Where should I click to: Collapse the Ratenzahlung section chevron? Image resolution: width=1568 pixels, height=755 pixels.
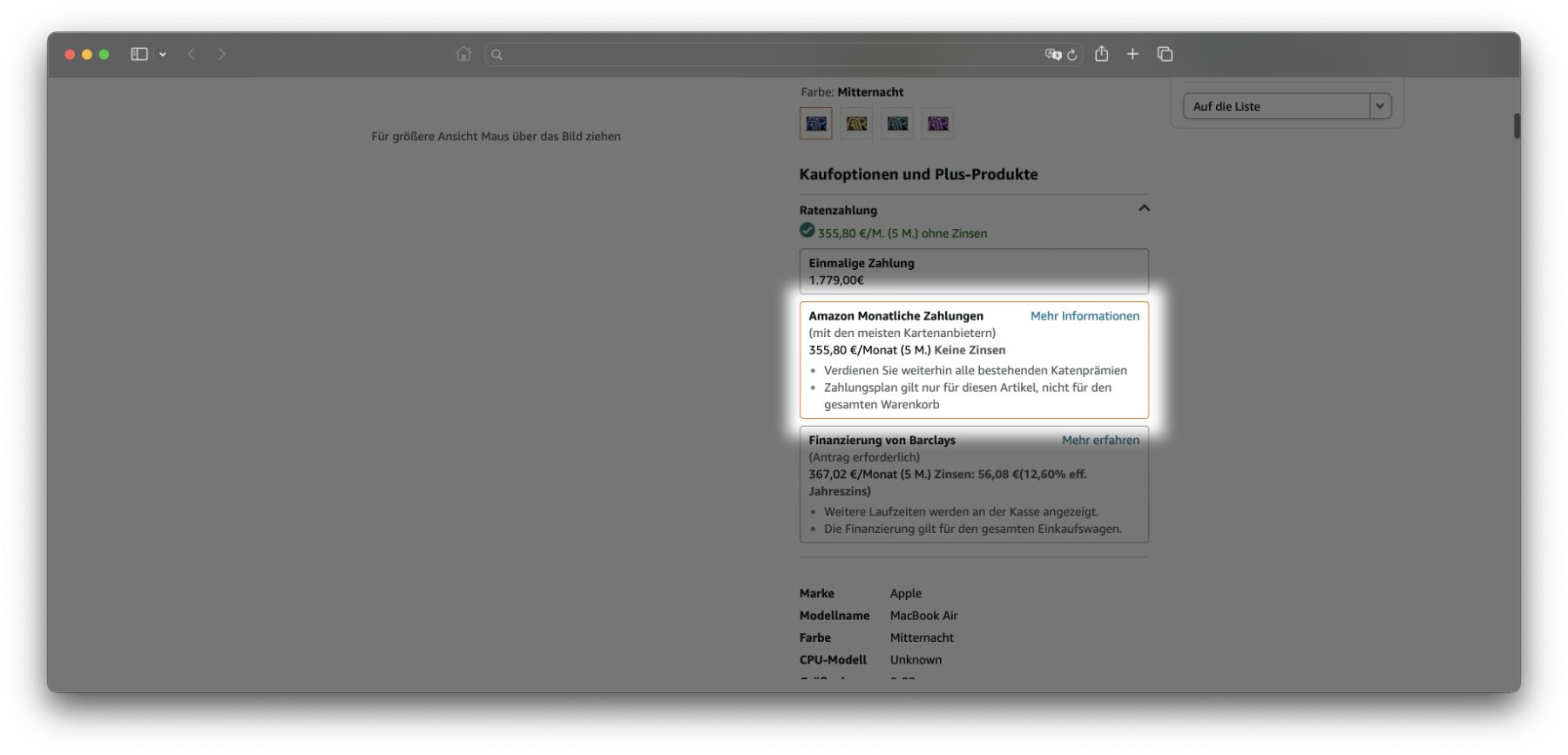[1144, 208]
